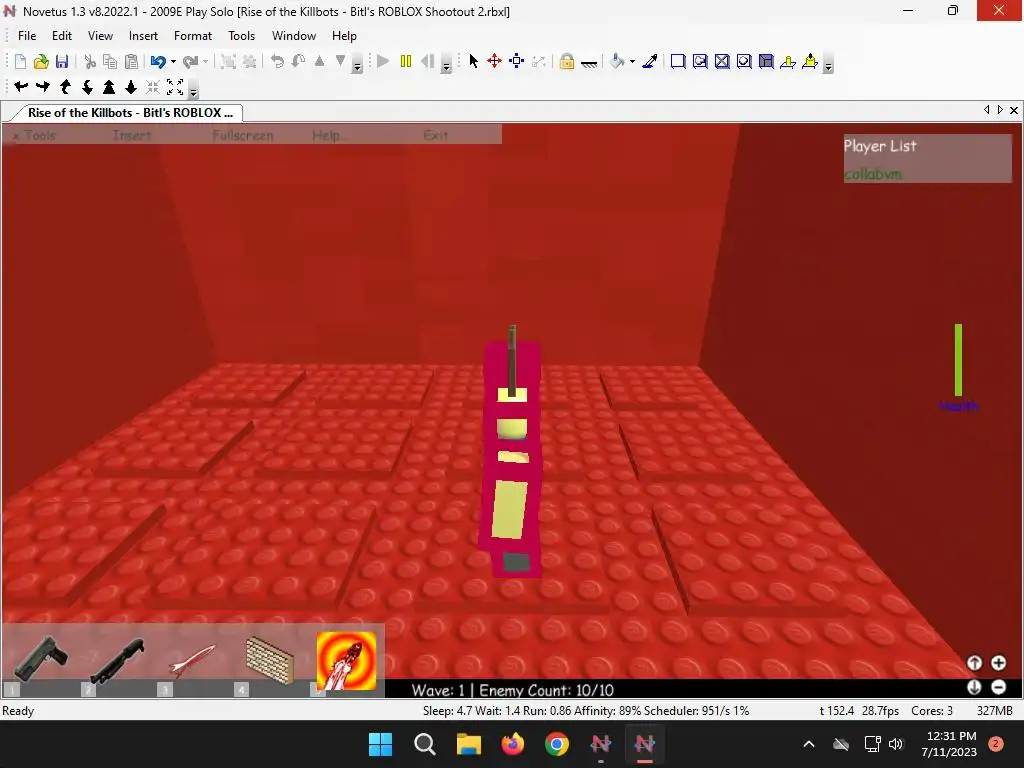Click the in-game Fullscreen button
Viewport: 1024px width, 768px height.
pos(243,135)
